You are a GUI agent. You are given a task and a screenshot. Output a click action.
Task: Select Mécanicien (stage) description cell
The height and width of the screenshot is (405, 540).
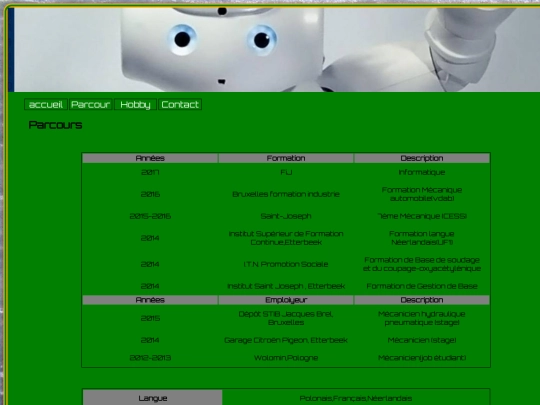(422, 340)
